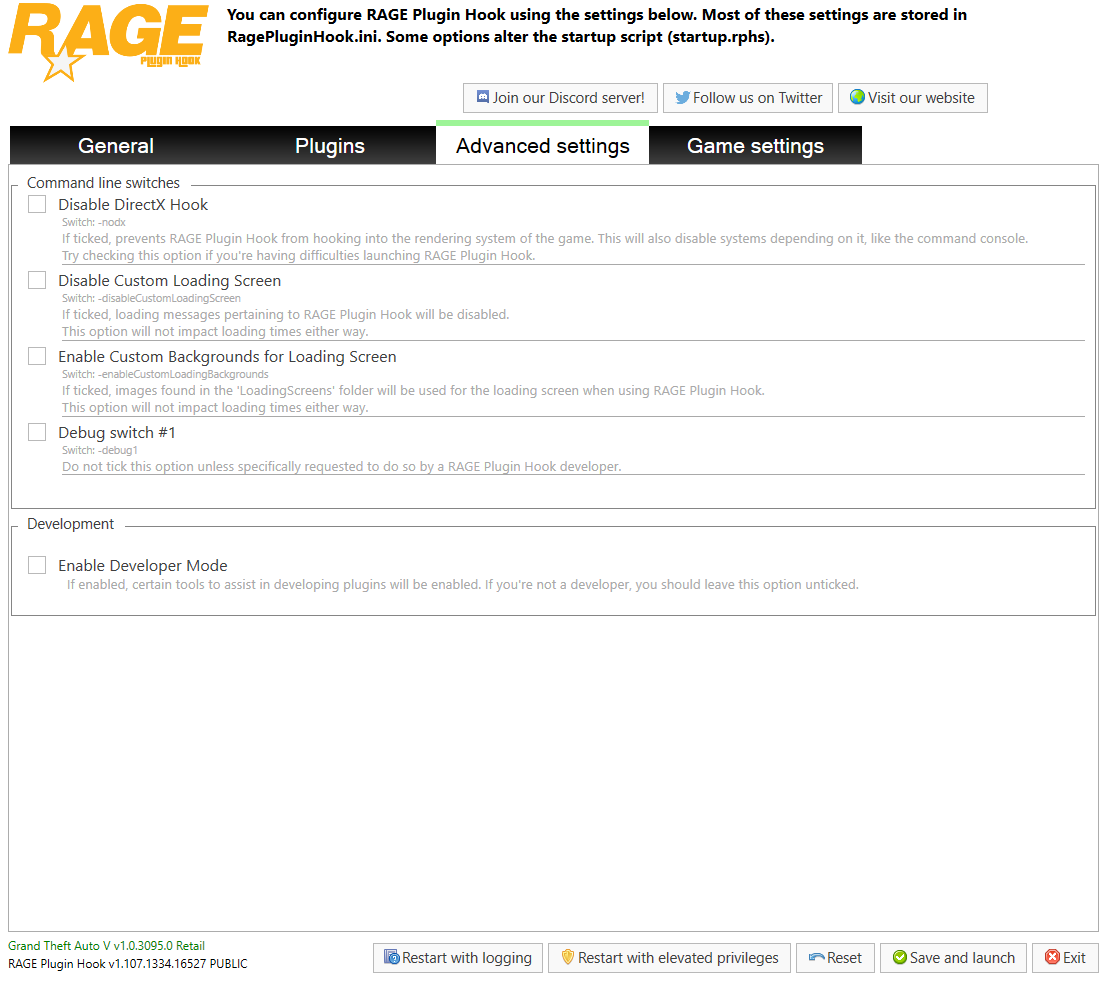Viewport: 1108px width, 982px height.
Task: Click the Switch: -nodx text
Action: click(x=93, y=222)
